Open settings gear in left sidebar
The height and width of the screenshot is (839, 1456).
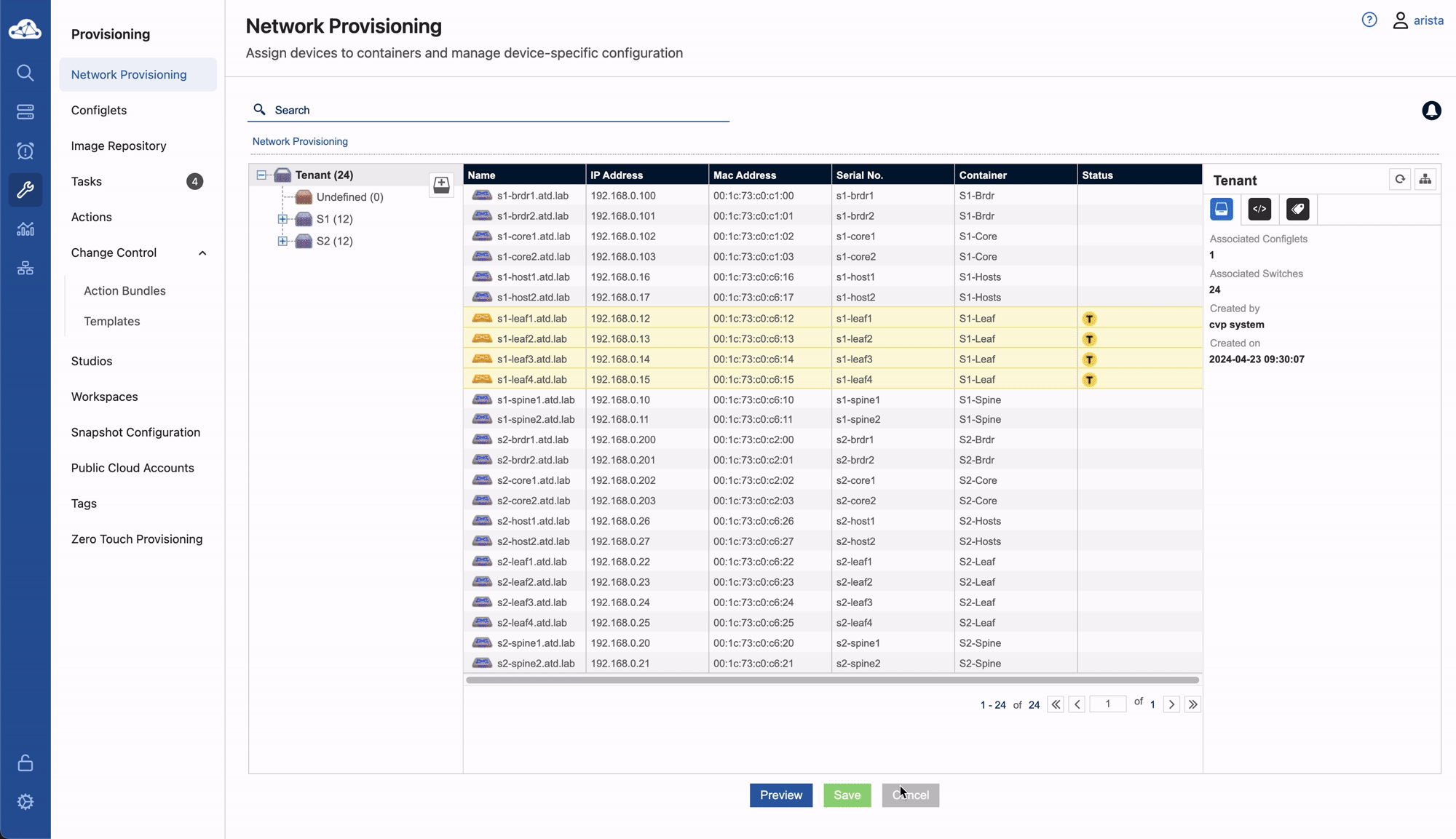click(x=25, y=802)
